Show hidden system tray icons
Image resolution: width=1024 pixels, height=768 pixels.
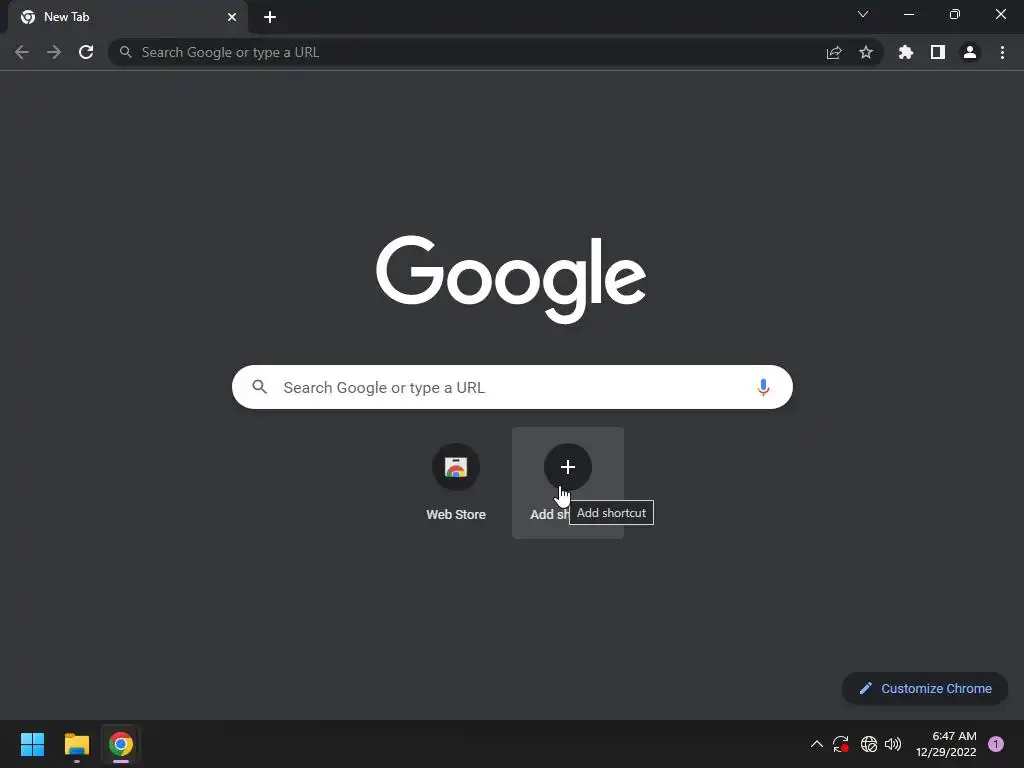point(816,744)
